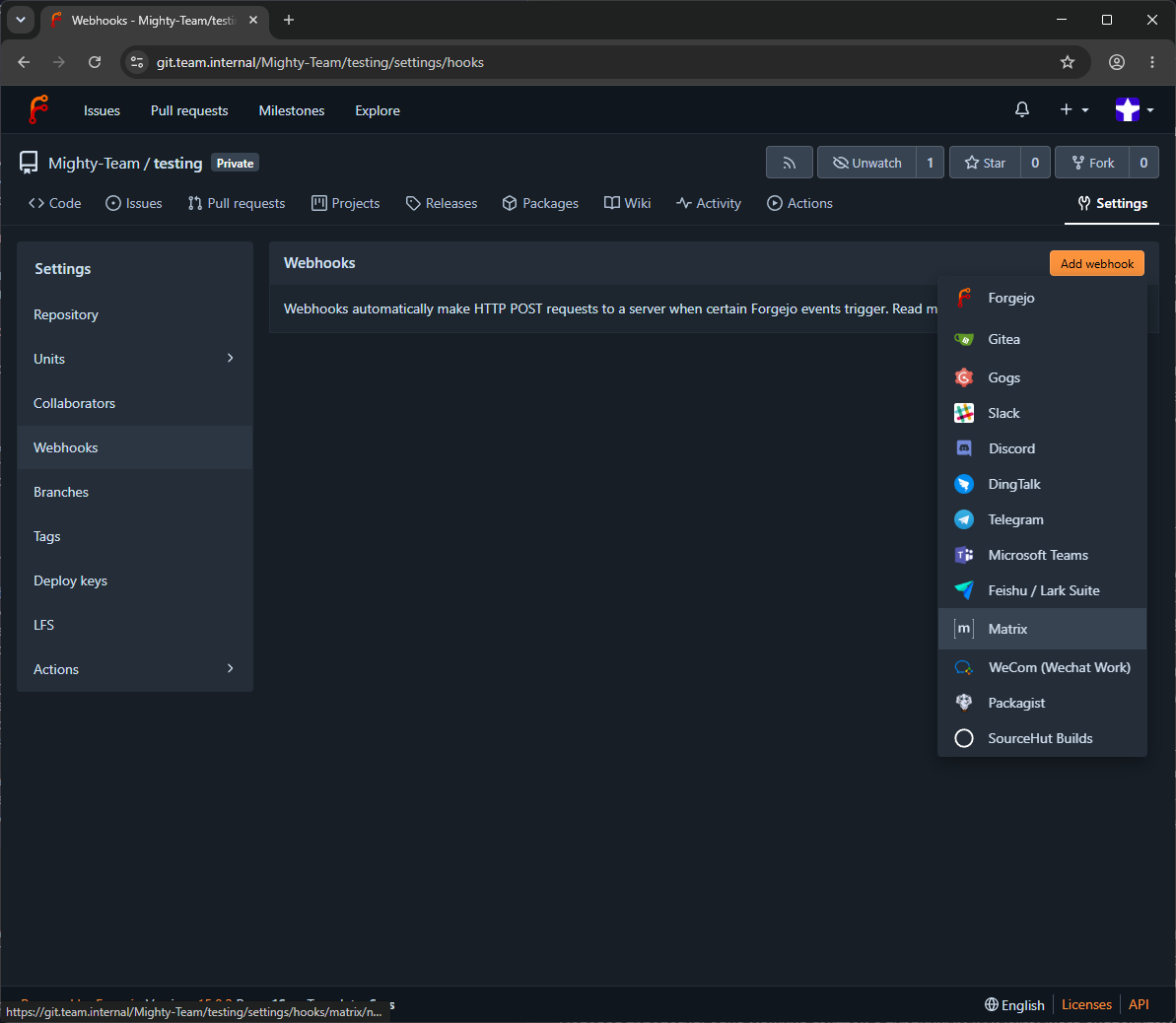View the forks count 0
This screenshot has width=1176, height=1023.
1143,163
